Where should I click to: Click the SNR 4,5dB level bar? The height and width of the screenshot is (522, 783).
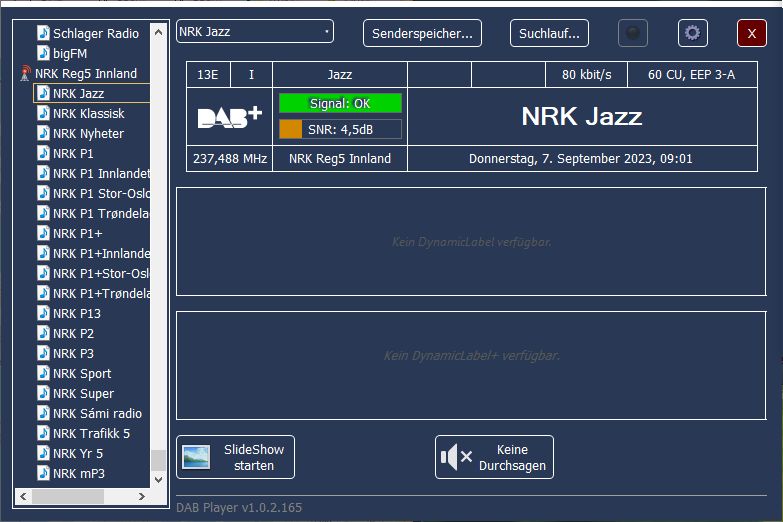[340, 129]
